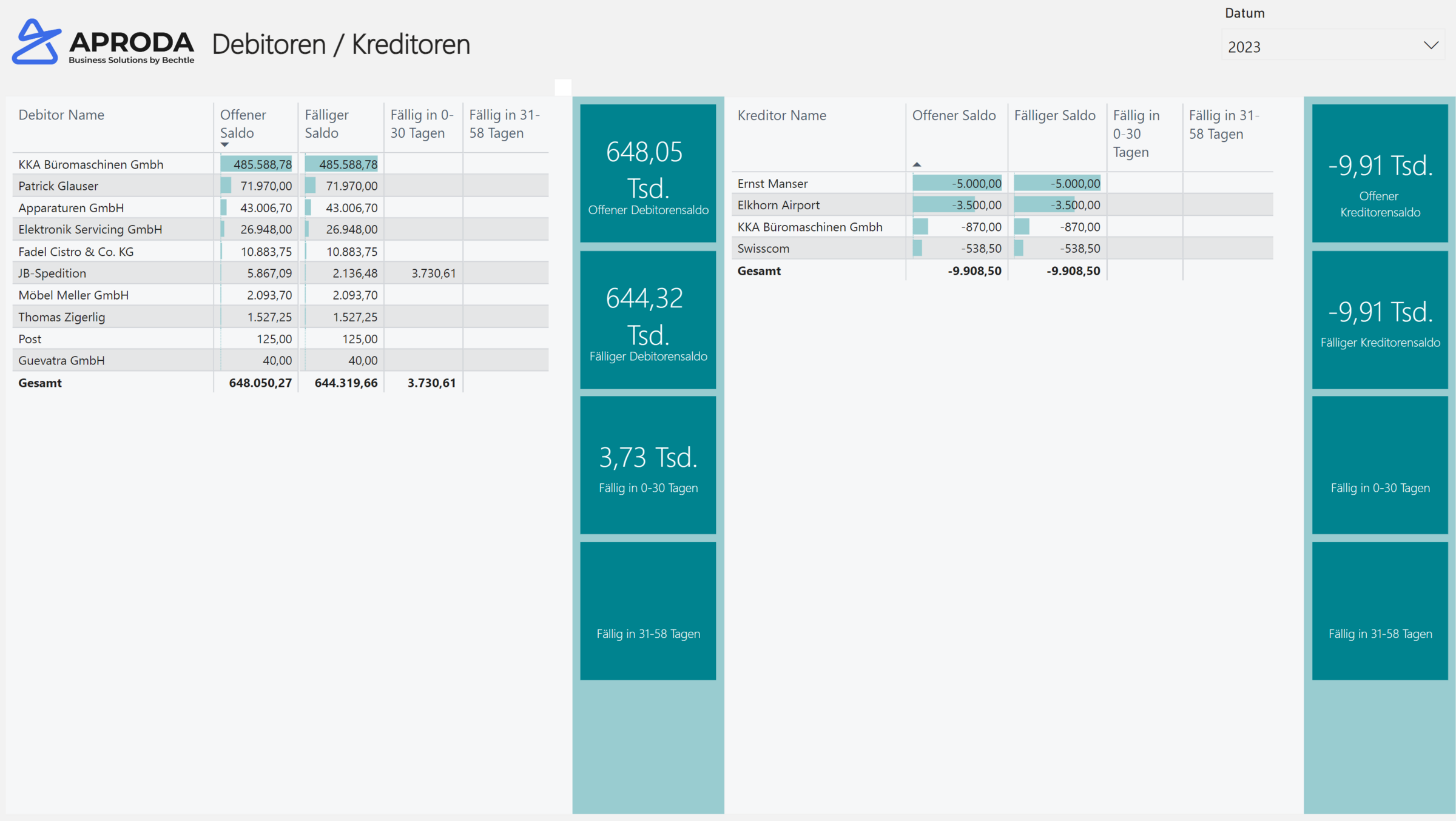Select the Swisscom creditor row
This screenshot has height=821, width=1456.
pos(763,248)
